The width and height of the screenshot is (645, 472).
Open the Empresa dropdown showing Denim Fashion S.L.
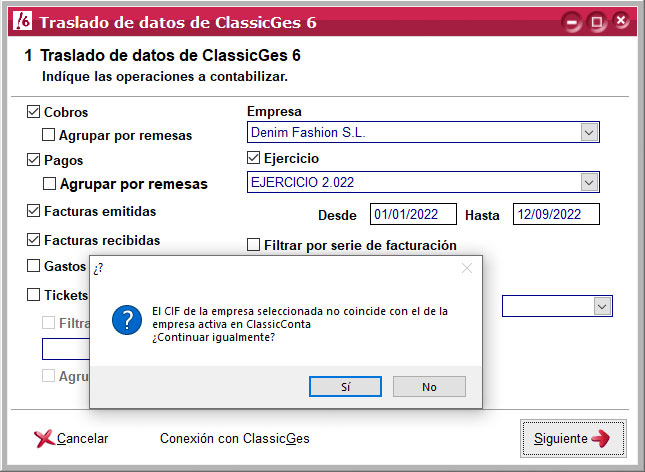pos(589,133)
